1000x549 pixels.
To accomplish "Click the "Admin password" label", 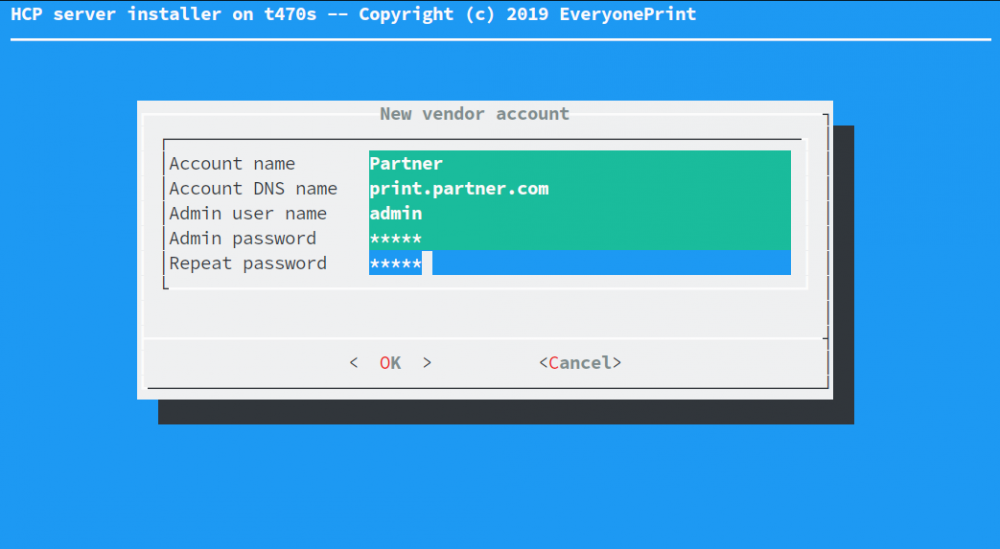I will [242, 238].
